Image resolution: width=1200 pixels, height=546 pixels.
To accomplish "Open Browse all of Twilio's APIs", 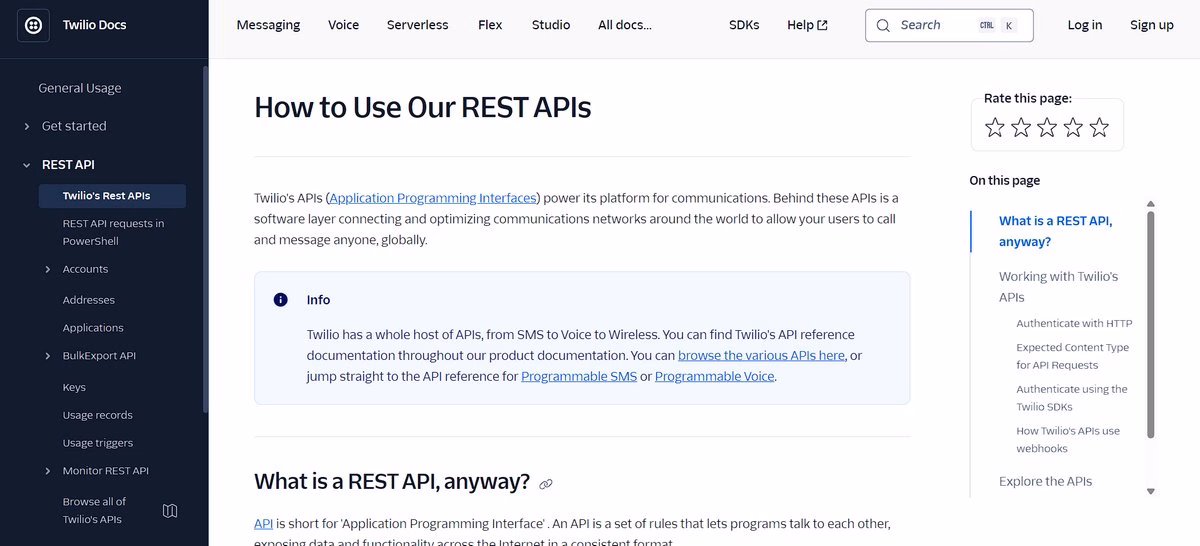I will point(95,510).
